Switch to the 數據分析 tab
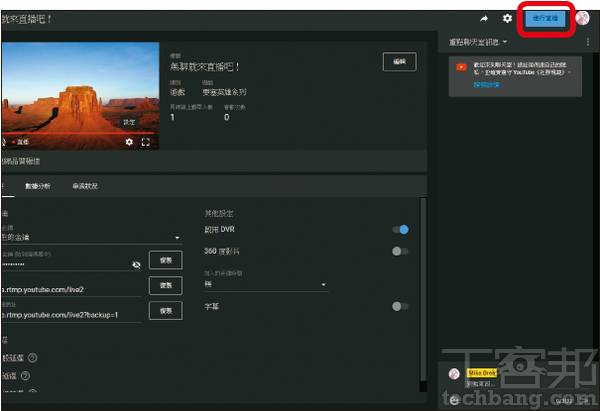This screenshot has height=411, width=600. pos(38,186)
